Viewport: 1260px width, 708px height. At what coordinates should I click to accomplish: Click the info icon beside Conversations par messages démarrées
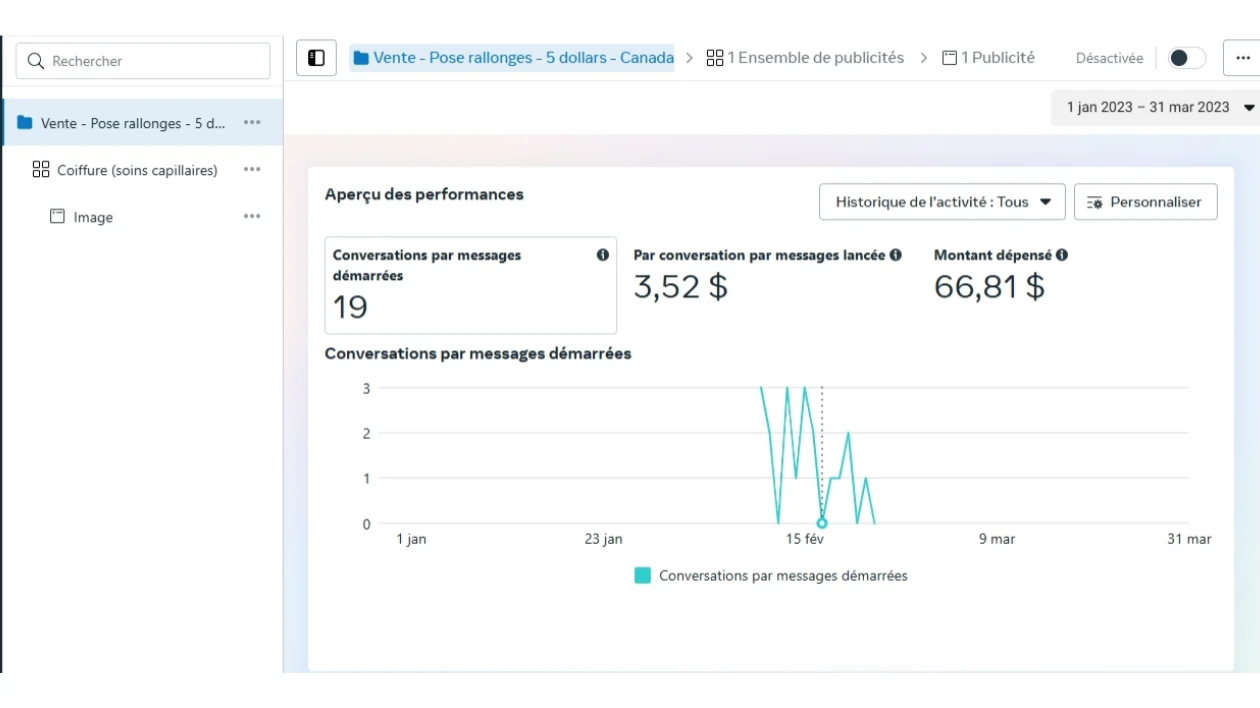click(602, 255)
